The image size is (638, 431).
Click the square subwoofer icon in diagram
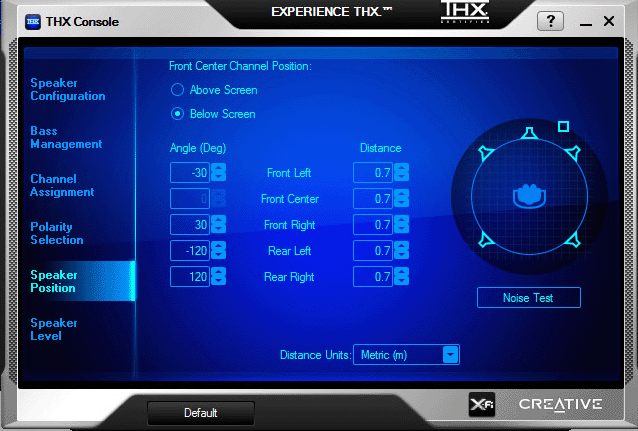click(563, 127)
